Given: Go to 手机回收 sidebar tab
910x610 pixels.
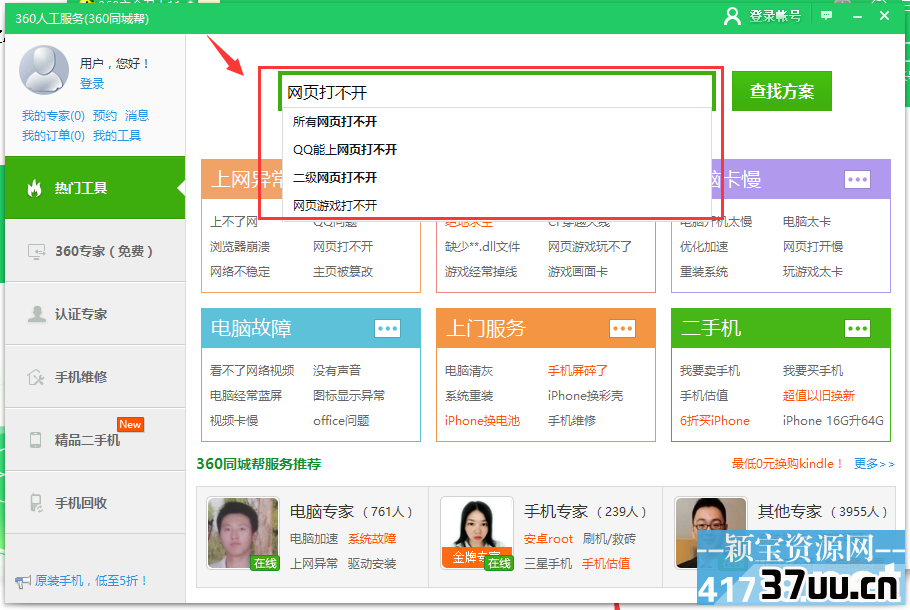Looking at the screenshot, I should [95, 503].
